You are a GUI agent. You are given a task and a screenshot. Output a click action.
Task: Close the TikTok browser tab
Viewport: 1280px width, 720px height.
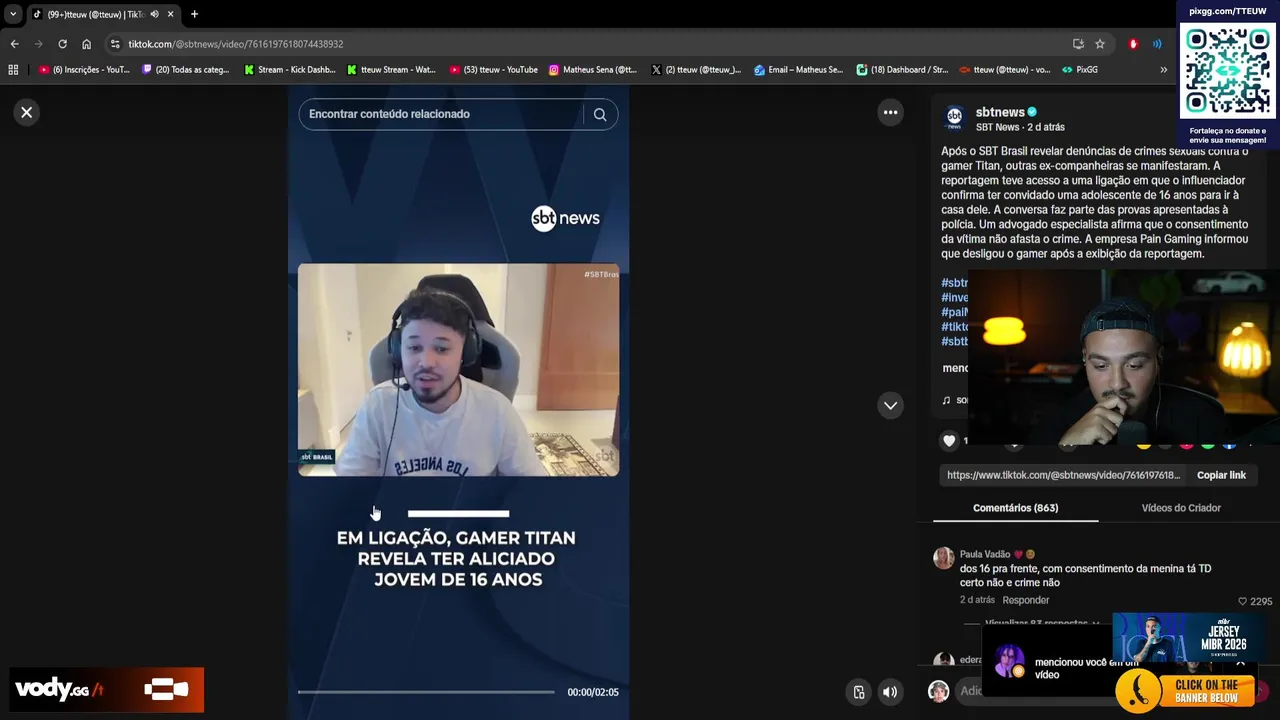tap(170, 14)
